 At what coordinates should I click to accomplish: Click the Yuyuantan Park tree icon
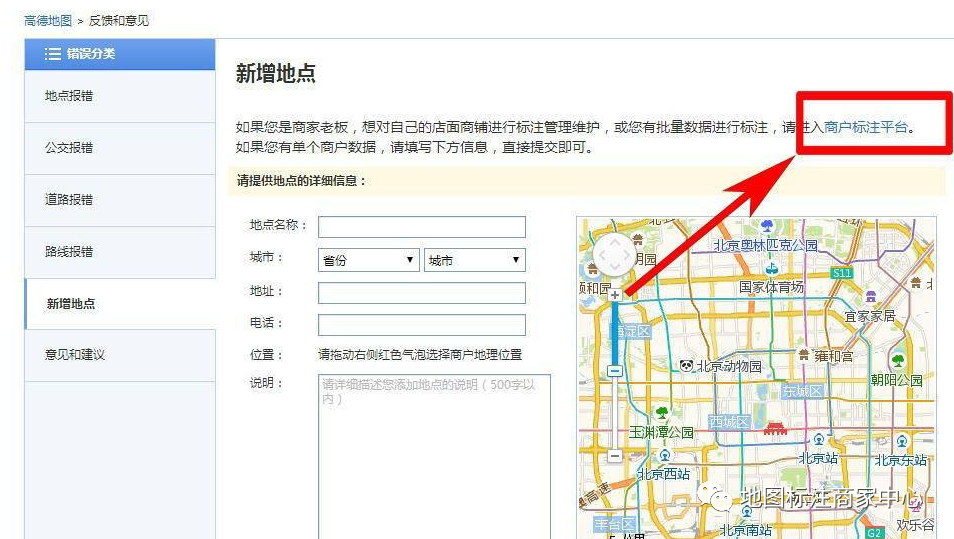(x=661, y=413)
